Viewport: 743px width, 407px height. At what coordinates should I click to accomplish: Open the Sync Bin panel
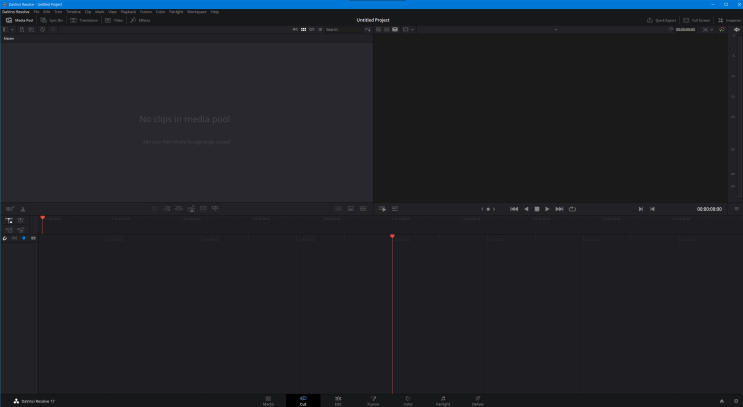click(52, 20)
